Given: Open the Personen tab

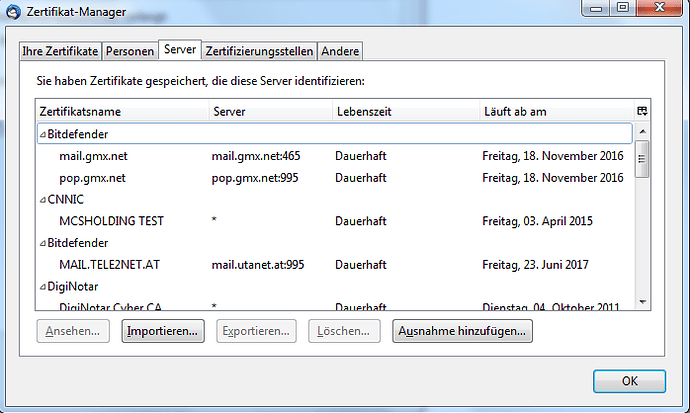Looking at the screenshot, I should (x=130, y=51).
